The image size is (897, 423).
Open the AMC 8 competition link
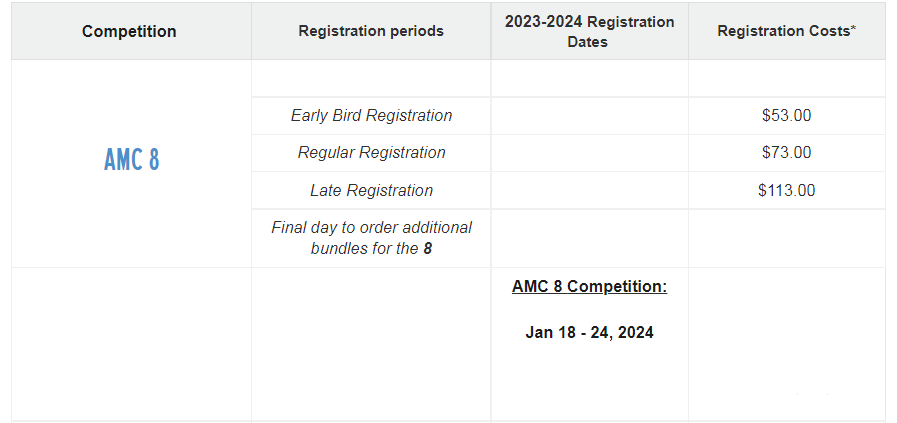tap(132, 159)
